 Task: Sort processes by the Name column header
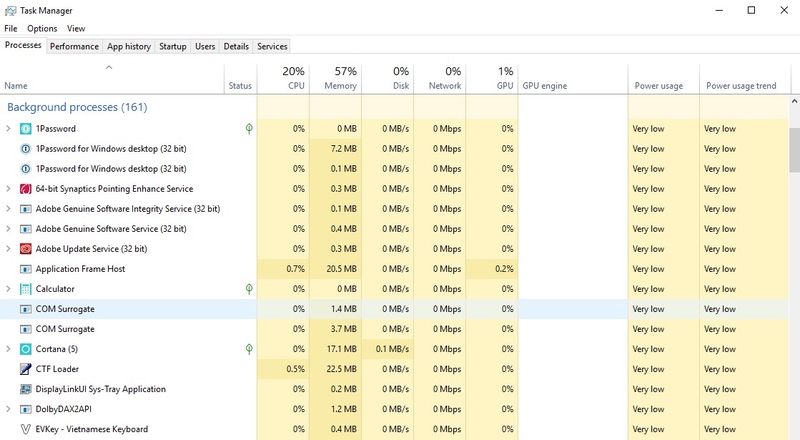pyautogui.click(x=112, y=79)
